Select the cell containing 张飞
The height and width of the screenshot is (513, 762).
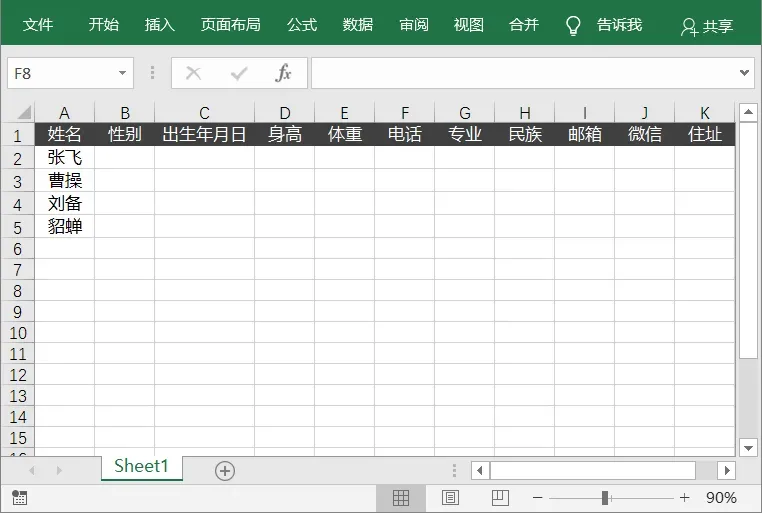pos(64,157)
